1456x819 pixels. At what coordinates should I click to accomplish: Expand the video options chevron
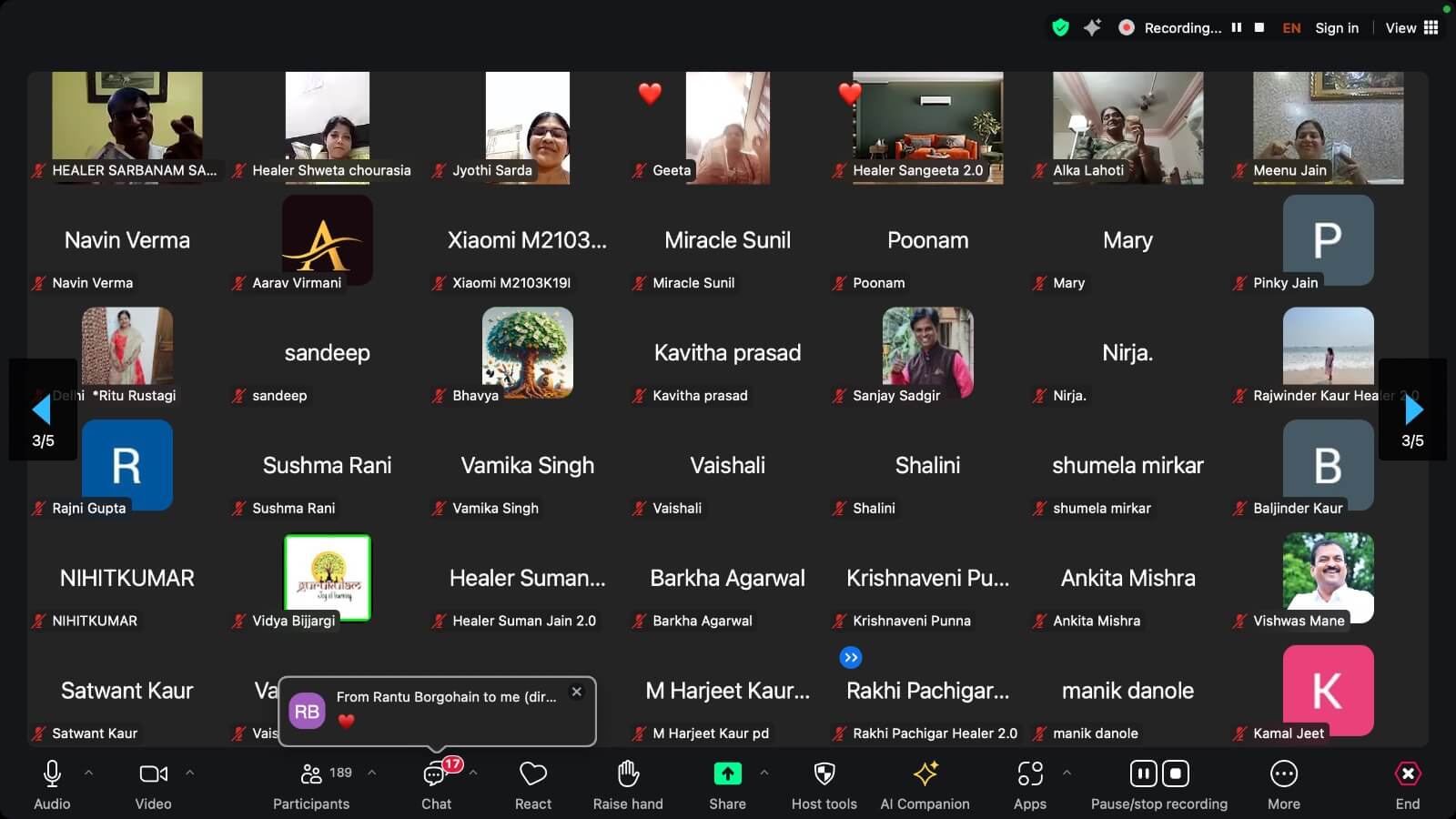(x=189, y=773)
